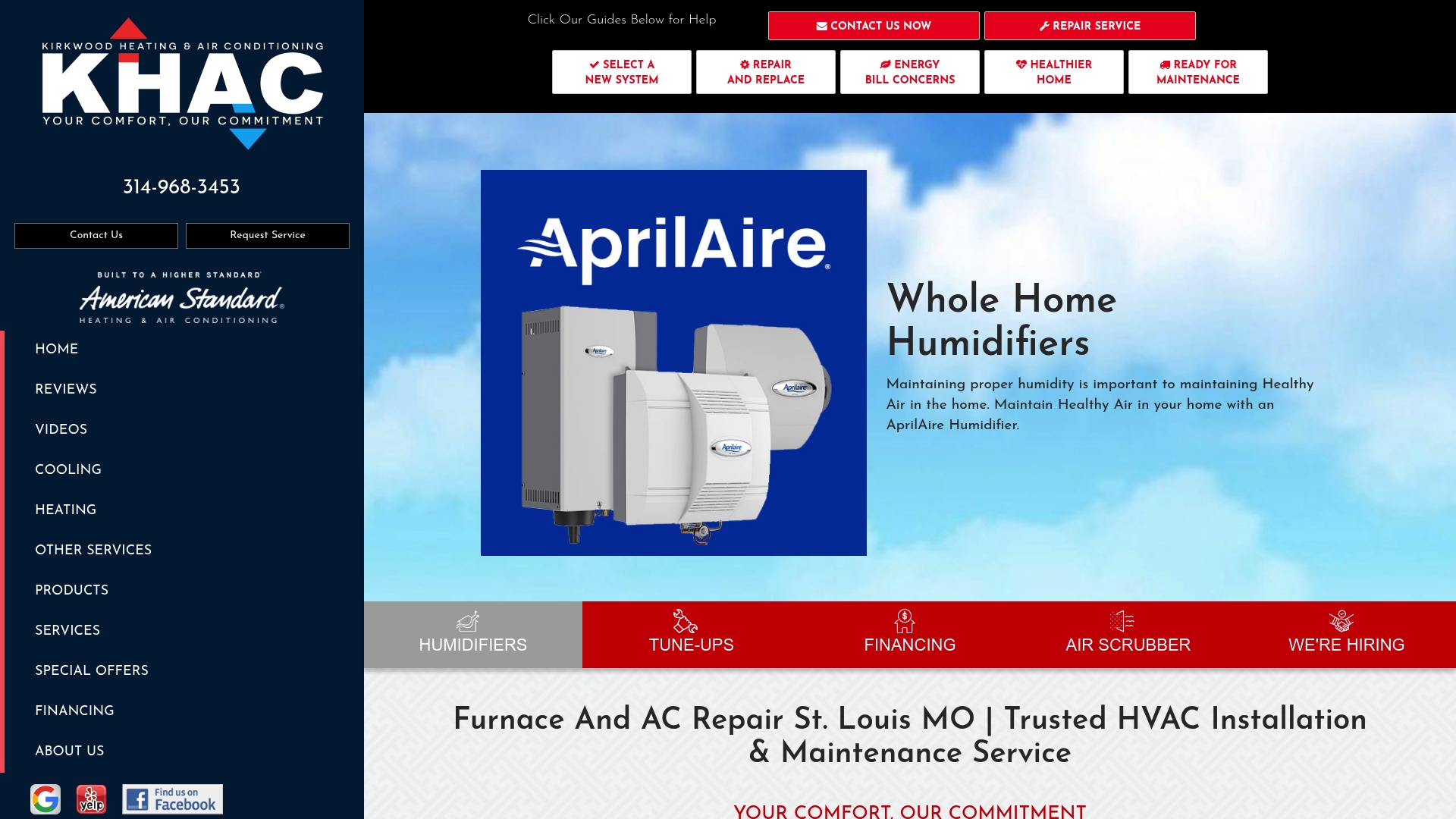Screen dimensions: 1456x819
Task: Expand the Cooling navigation section
Action: (x=68, y=469)
